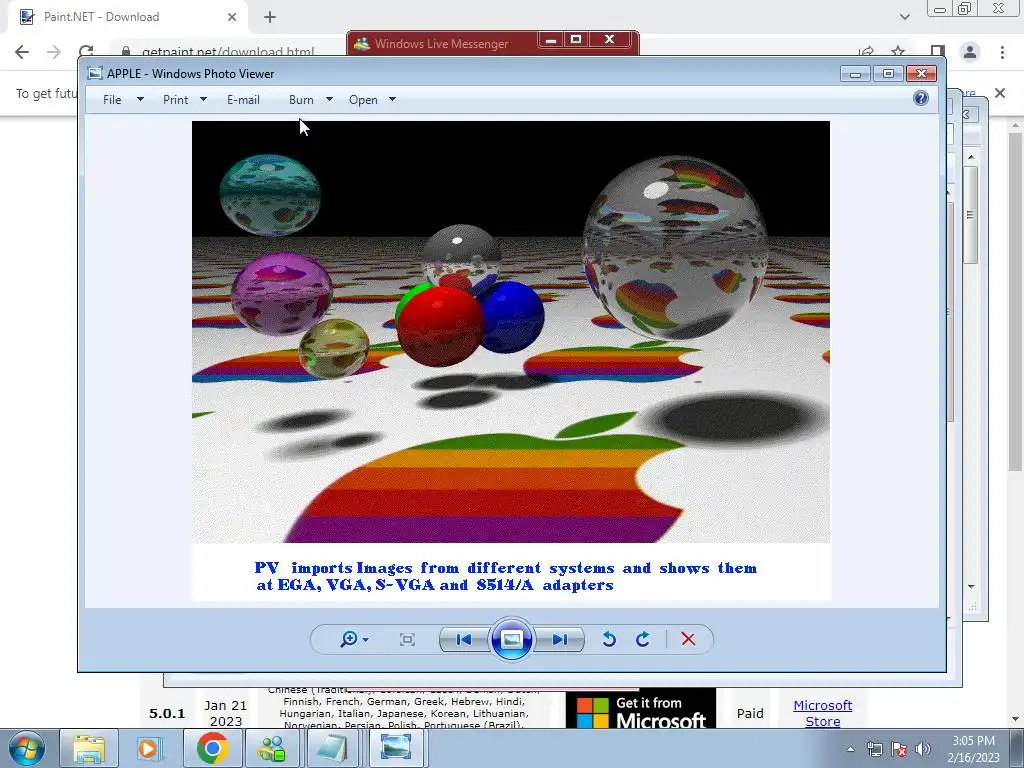Click the Get it from Microsoft badge
1024x768 pixels.
(641, 709)
